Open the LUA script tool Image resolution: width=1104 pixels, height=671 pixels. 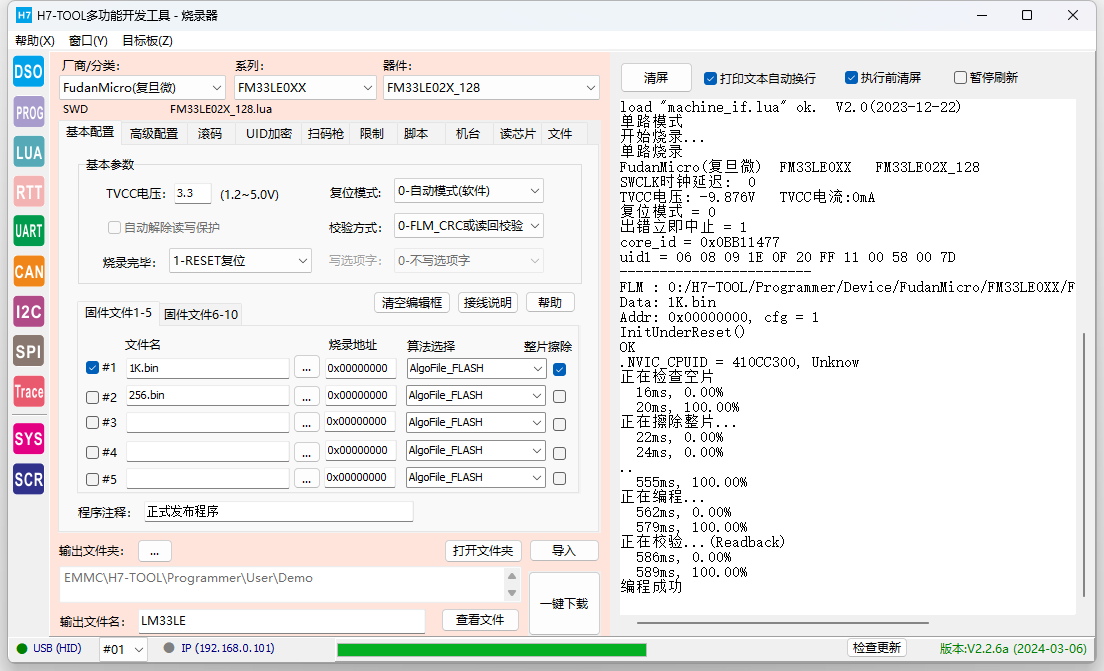(x=28, y=152)
